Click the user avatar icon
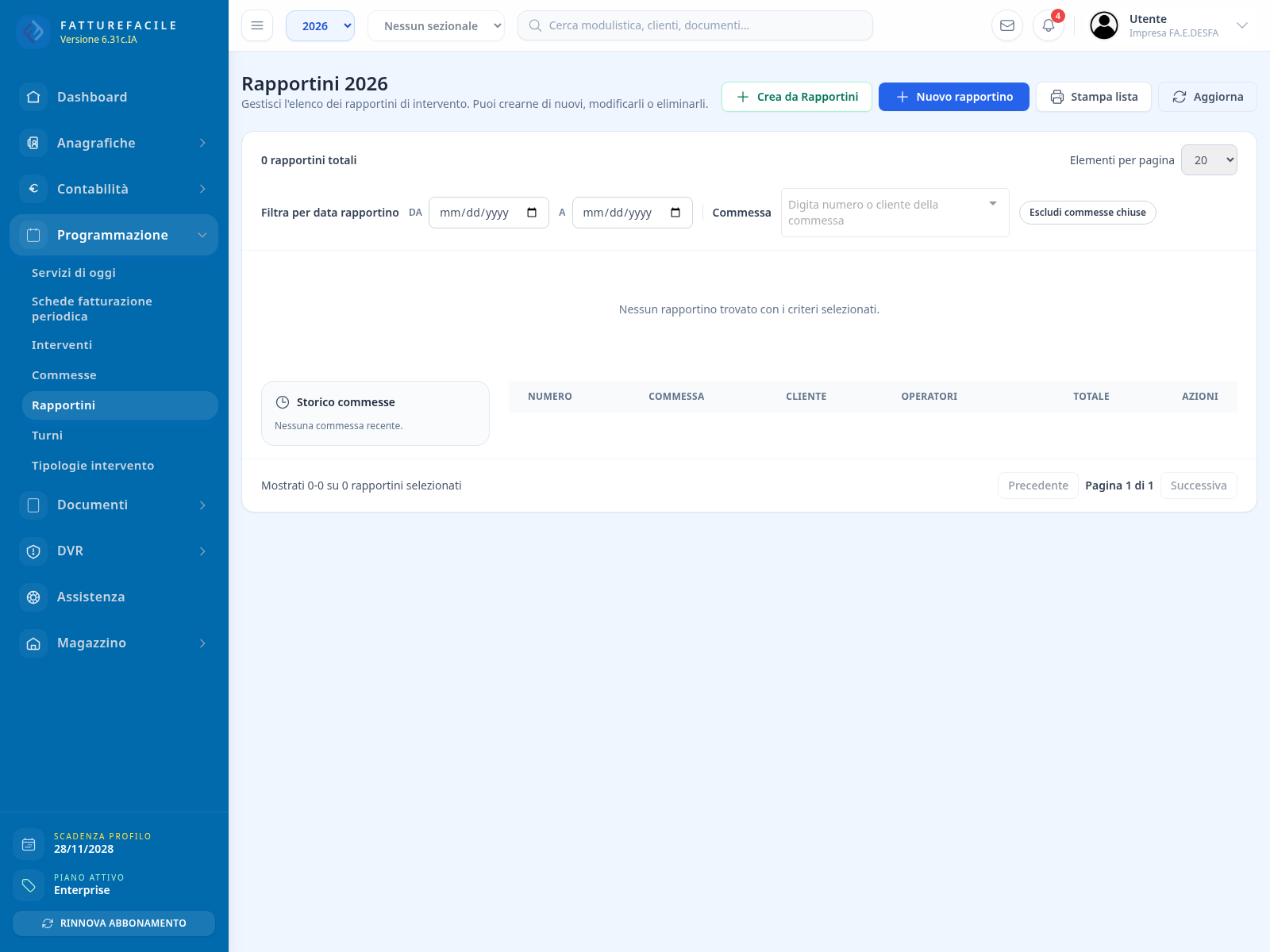Screen dimensions: 1270x952 [x=1104, y=25]
